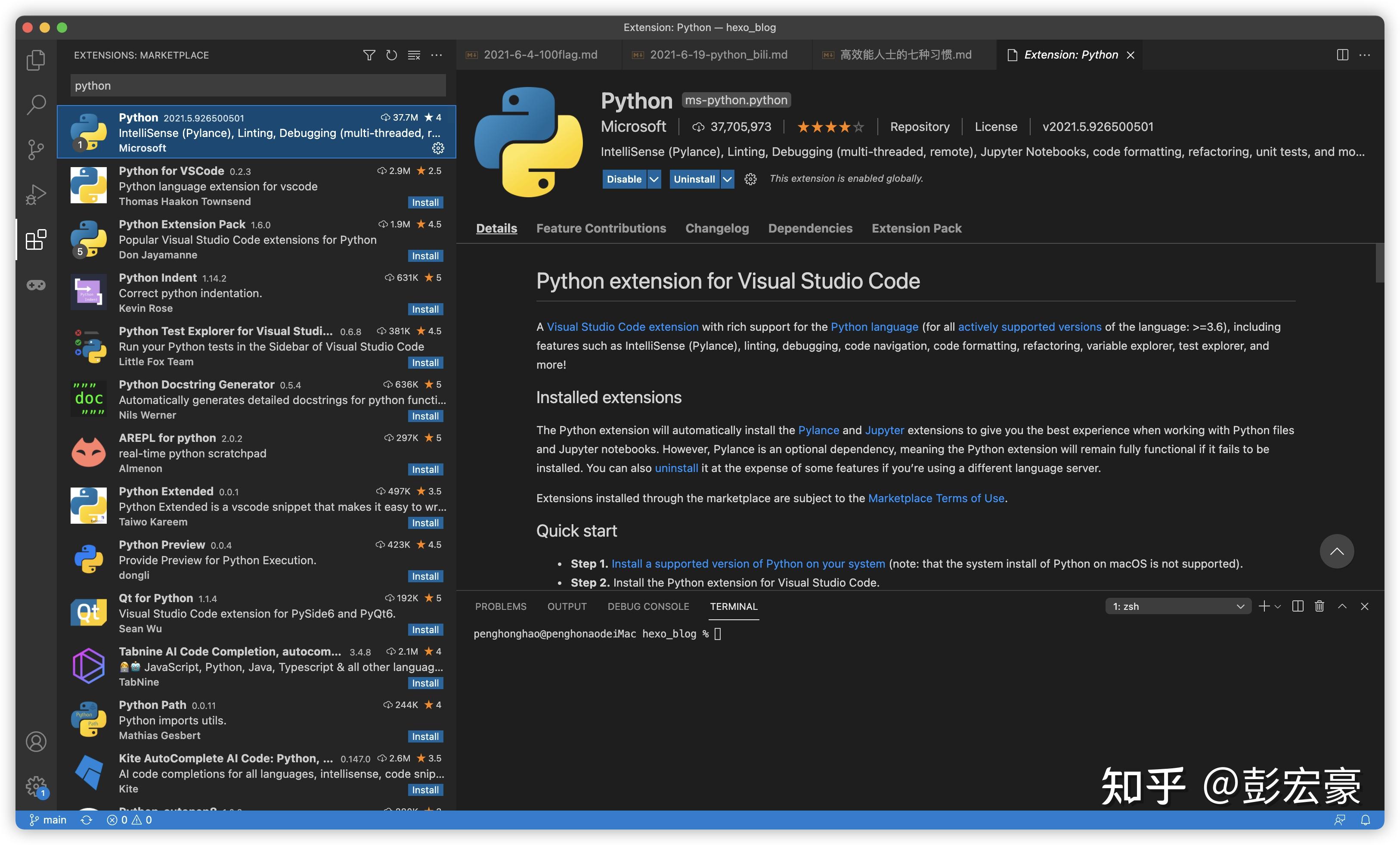Open the DEBUG CONSOLE panel tab
Image resolution: width=1400 pixels, height=845 pixels.
648,606
